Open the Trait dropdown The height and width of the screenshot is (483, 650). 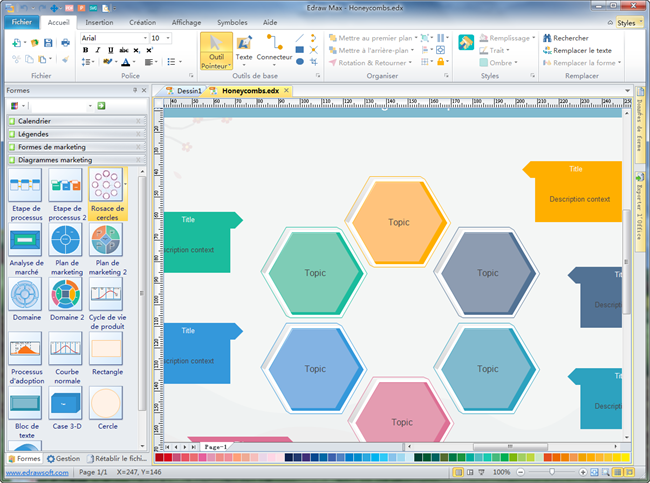pos(495,50)
